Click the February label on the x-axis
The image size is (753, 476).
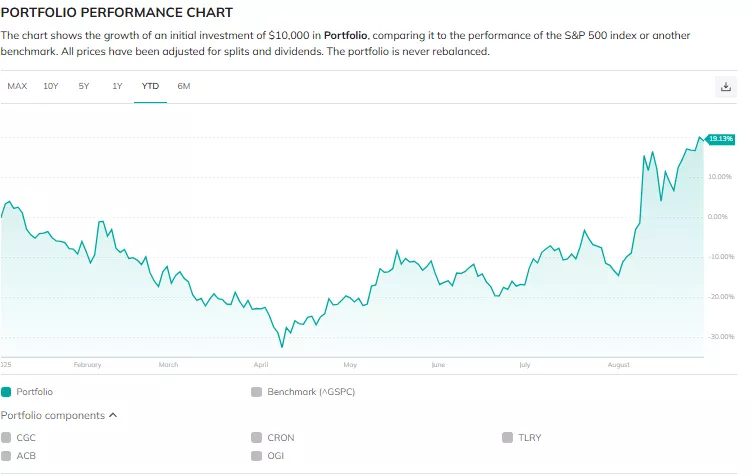(x=87, y=365)
